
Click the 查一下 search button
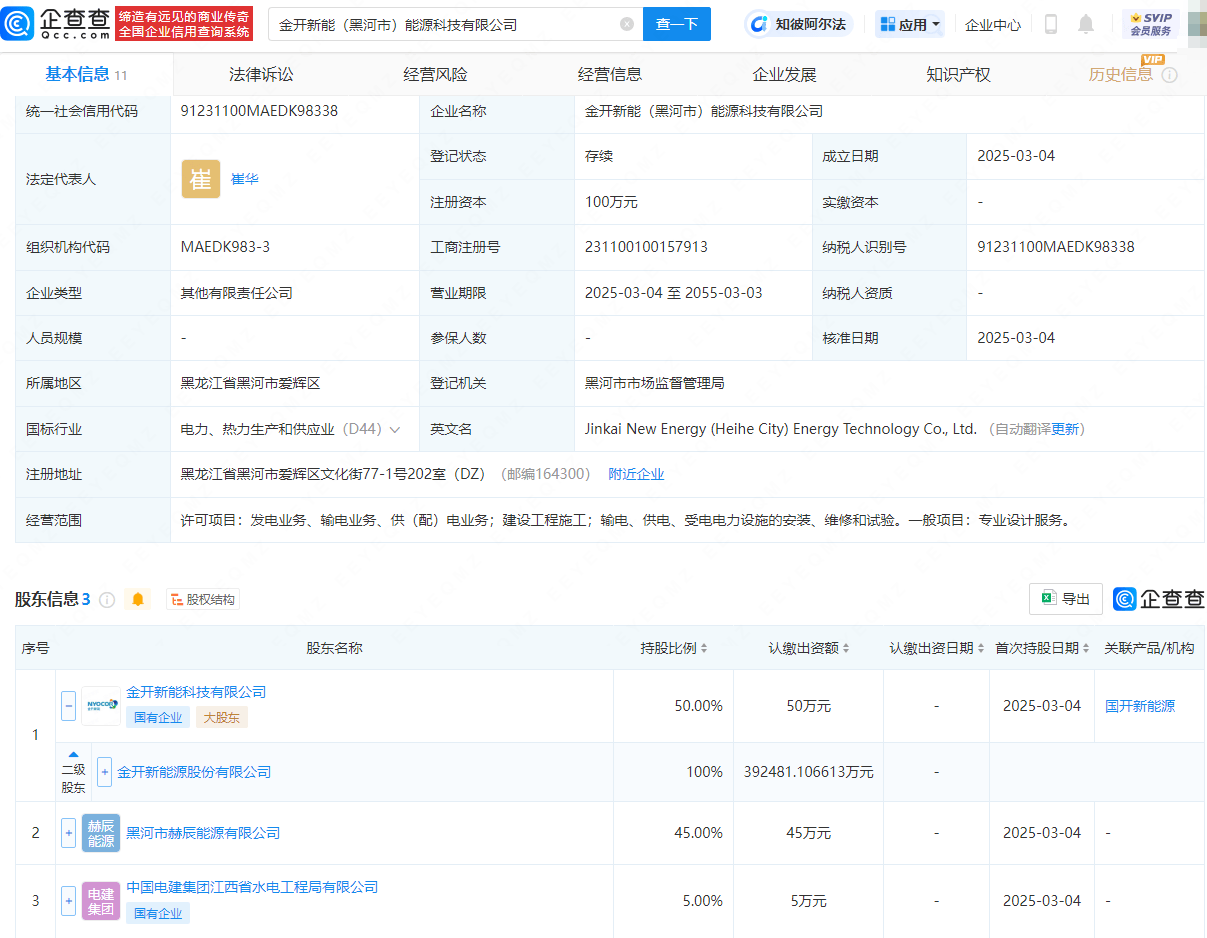click(x=677, y=24)
